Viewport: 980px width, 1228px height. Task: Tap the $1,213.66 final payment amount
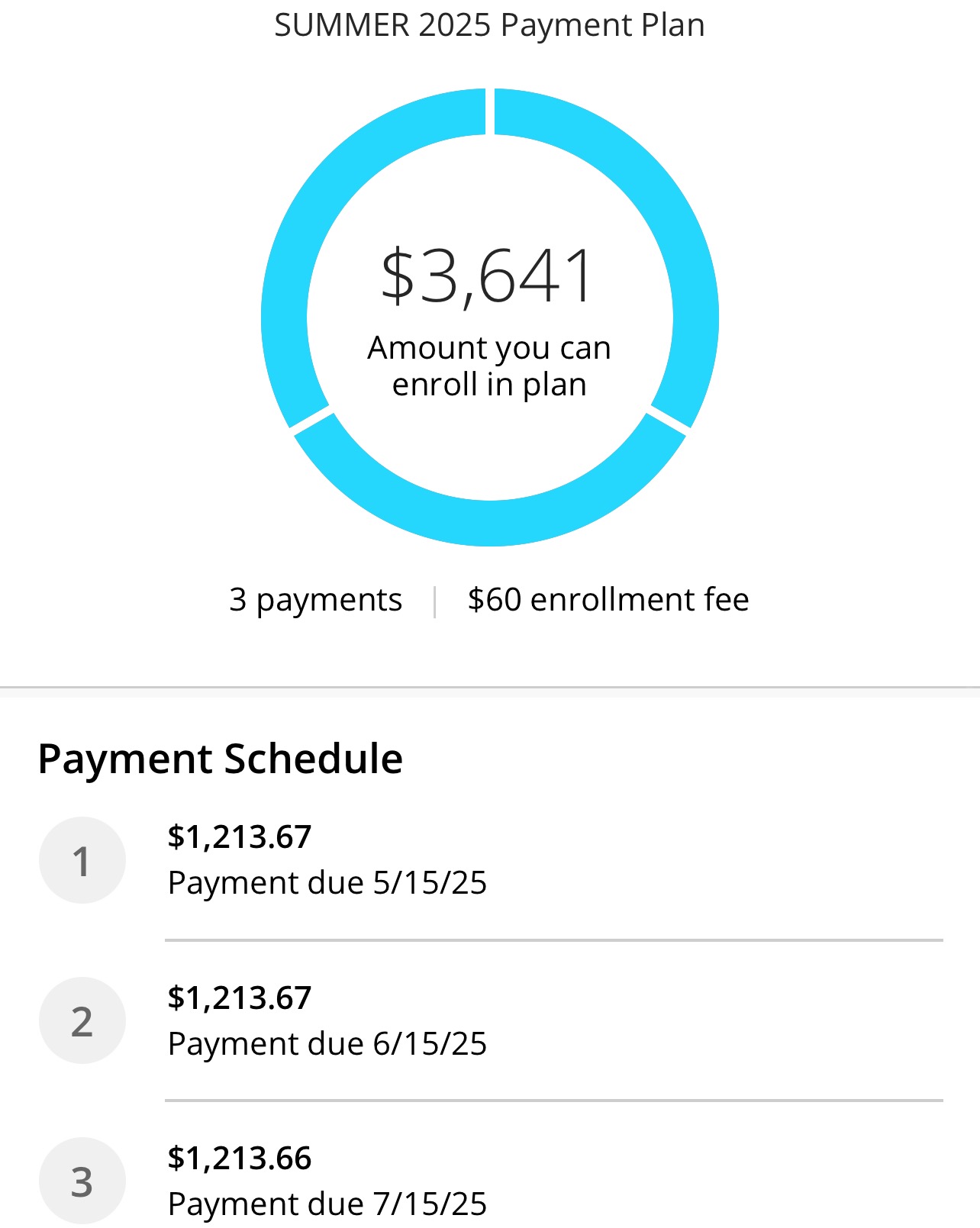[x=240, y=1158]
